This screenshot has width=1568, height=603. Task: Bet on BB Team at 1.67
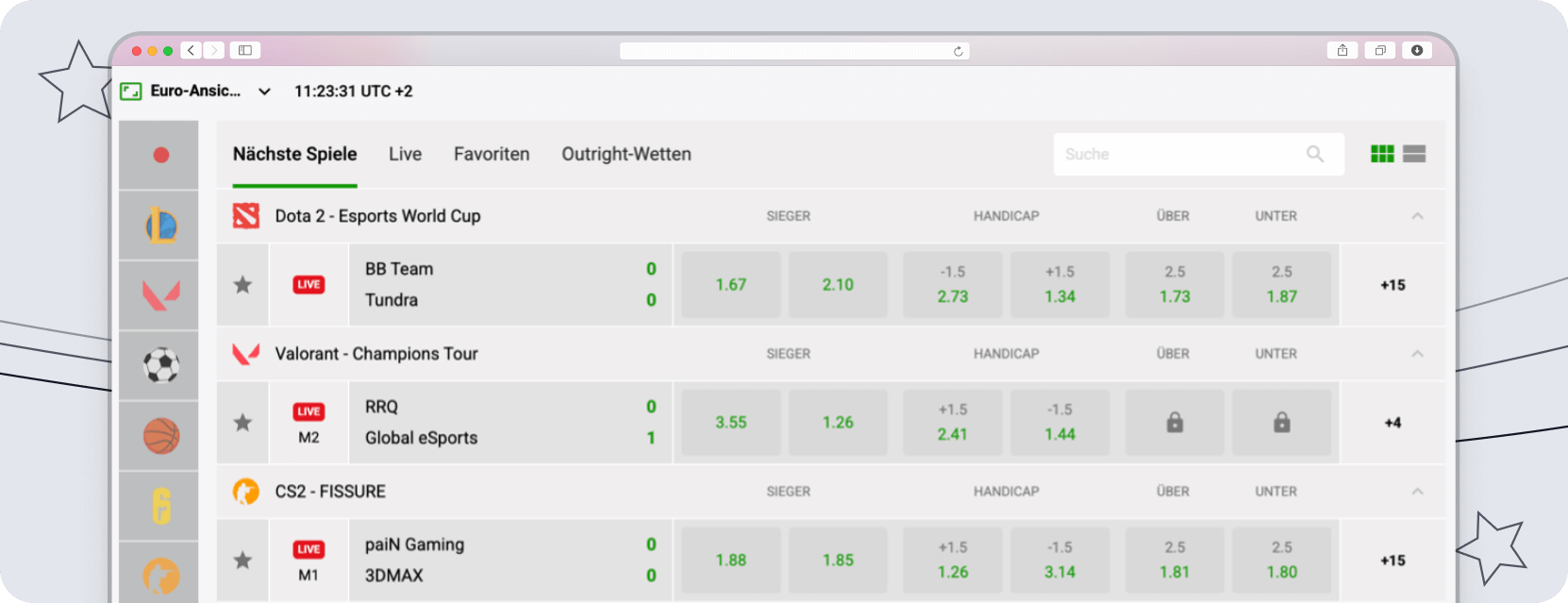click(x=730, y=284)
